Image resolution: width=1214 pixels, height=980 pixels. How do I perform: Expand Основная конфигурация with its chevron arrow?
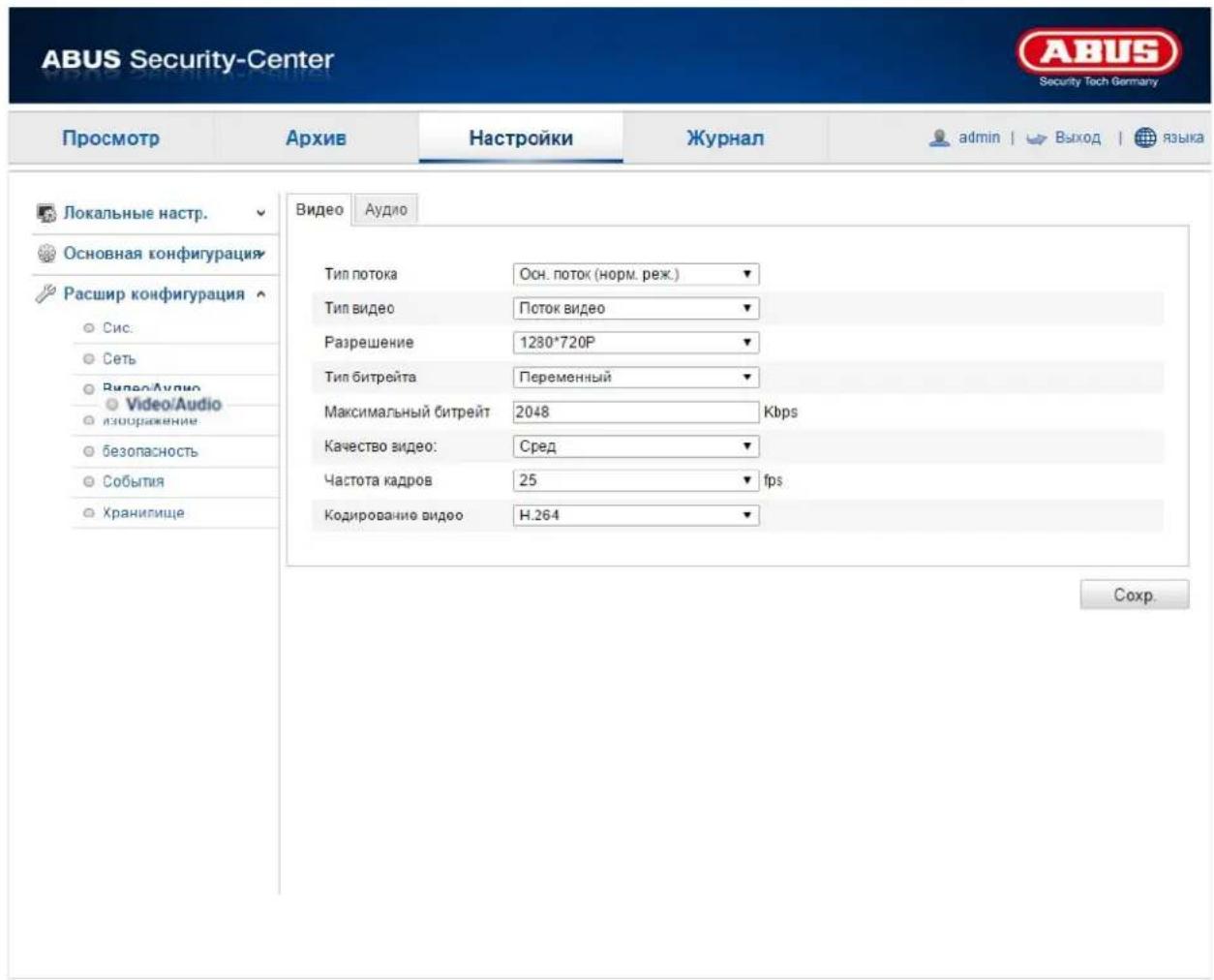[x=262, y=254]
